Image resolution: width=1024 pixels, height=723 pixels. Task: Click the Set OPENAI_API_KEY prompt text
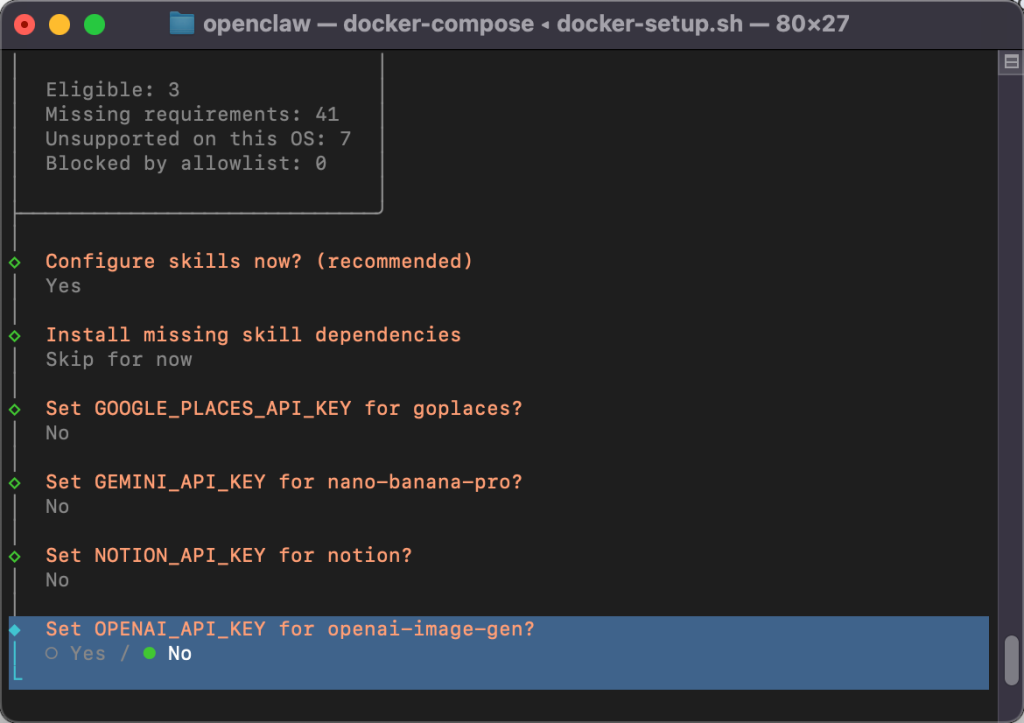coord(289,629)
